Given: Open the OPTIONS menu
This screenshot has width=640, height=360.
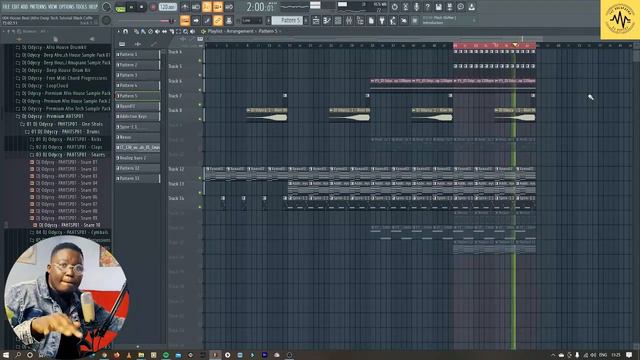Looking at the screenshot, I should point(67,7).
